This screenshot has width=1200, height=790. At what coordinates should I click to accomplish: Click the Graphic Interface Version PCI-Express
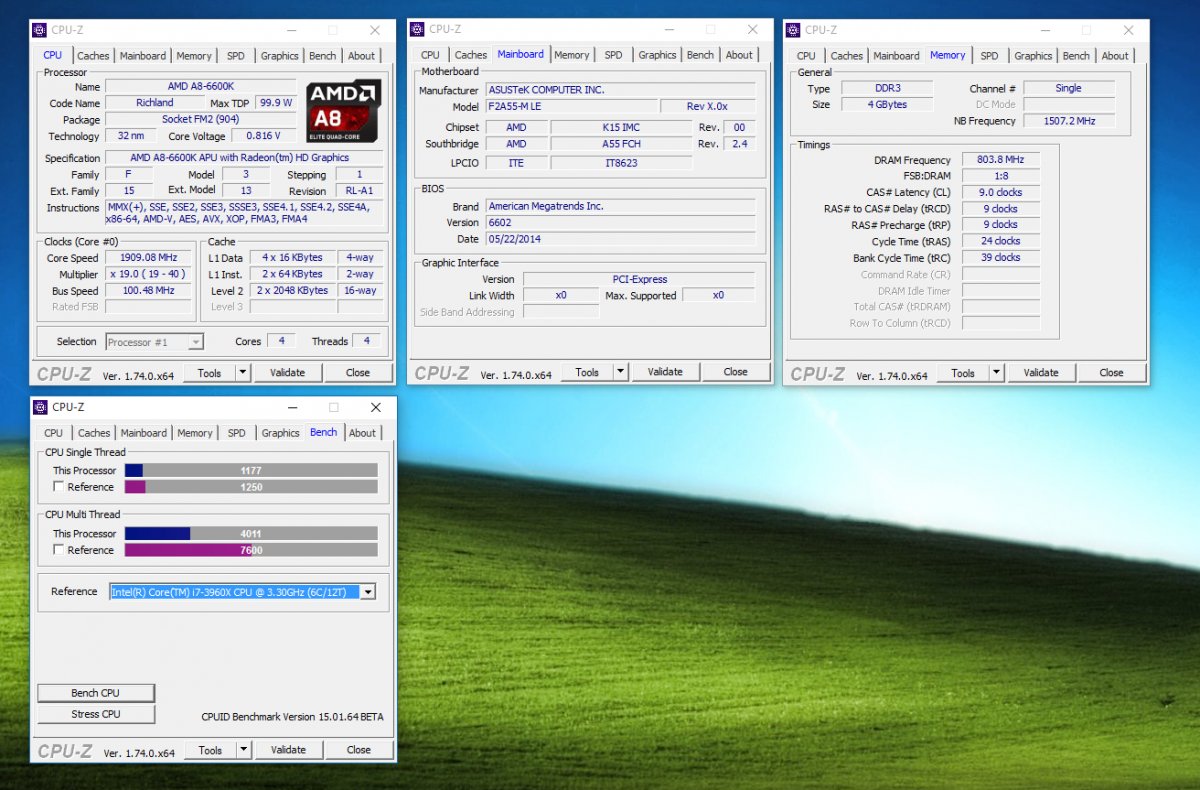click(x=639, y=279)
